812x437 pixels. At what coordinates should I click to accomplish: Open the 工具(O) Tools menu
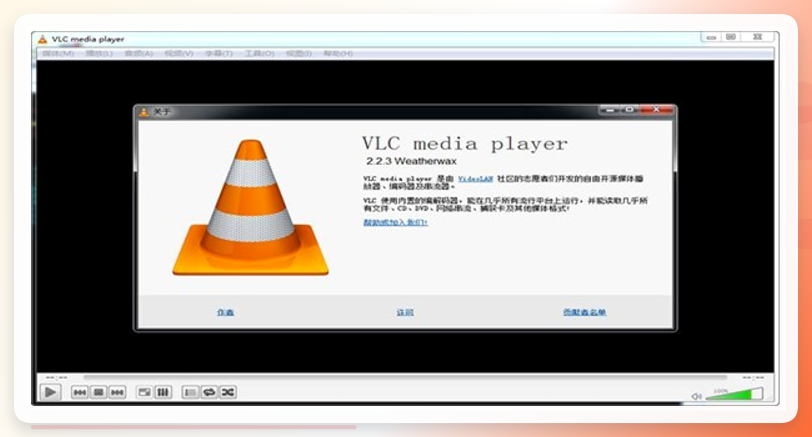(x=259, y=53)
